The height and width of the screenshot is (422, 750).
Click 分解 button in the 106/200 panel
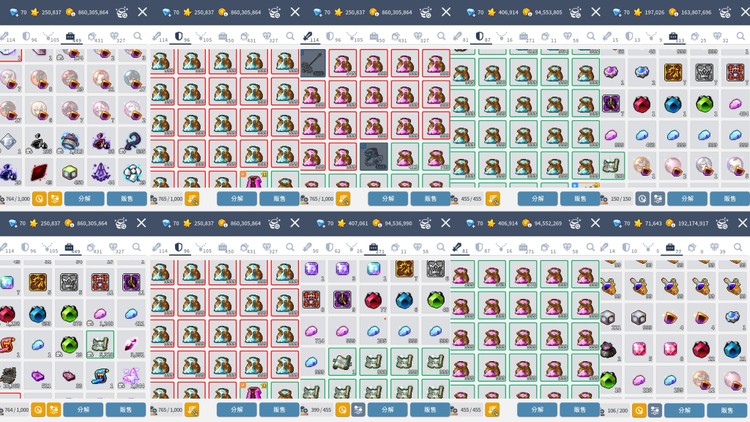click(684, 410)
